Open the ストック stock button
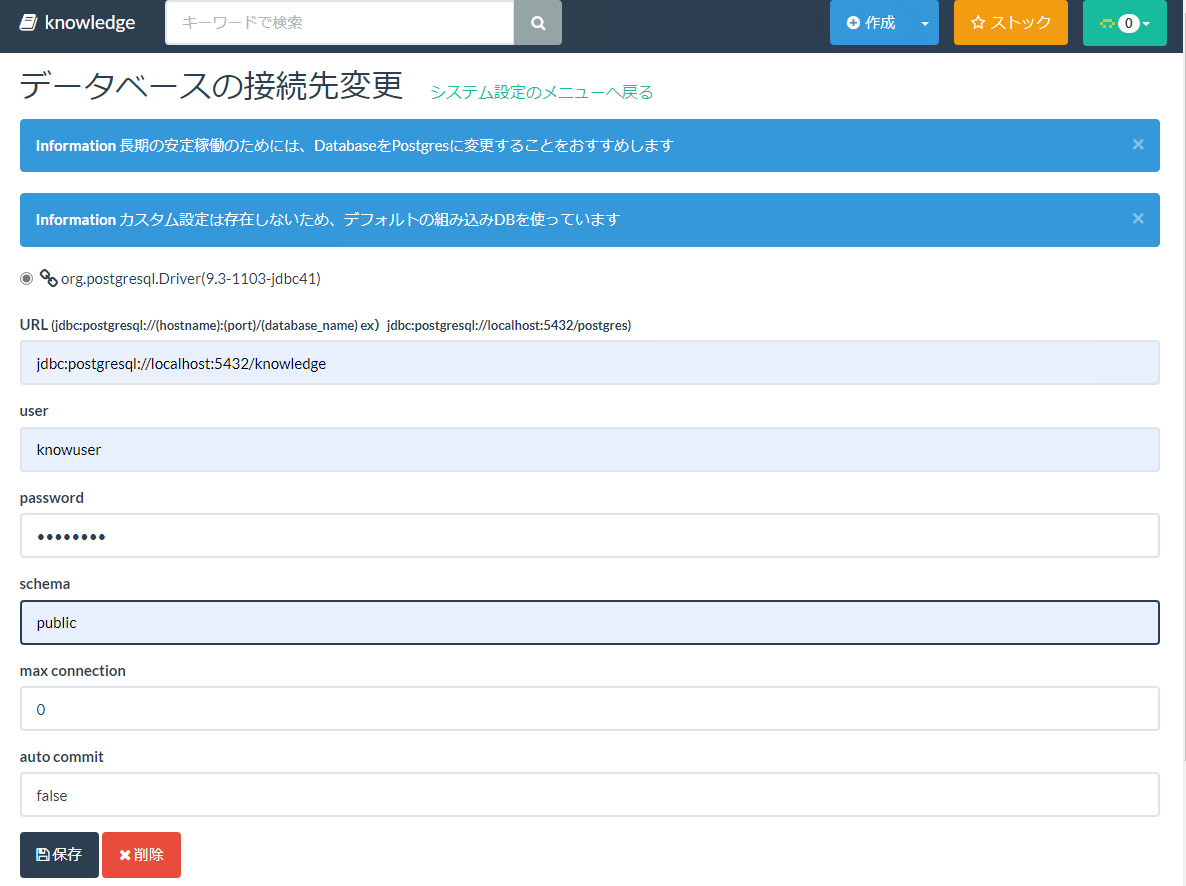Viewport: 1186px width, 886px height. (1011, 23)
